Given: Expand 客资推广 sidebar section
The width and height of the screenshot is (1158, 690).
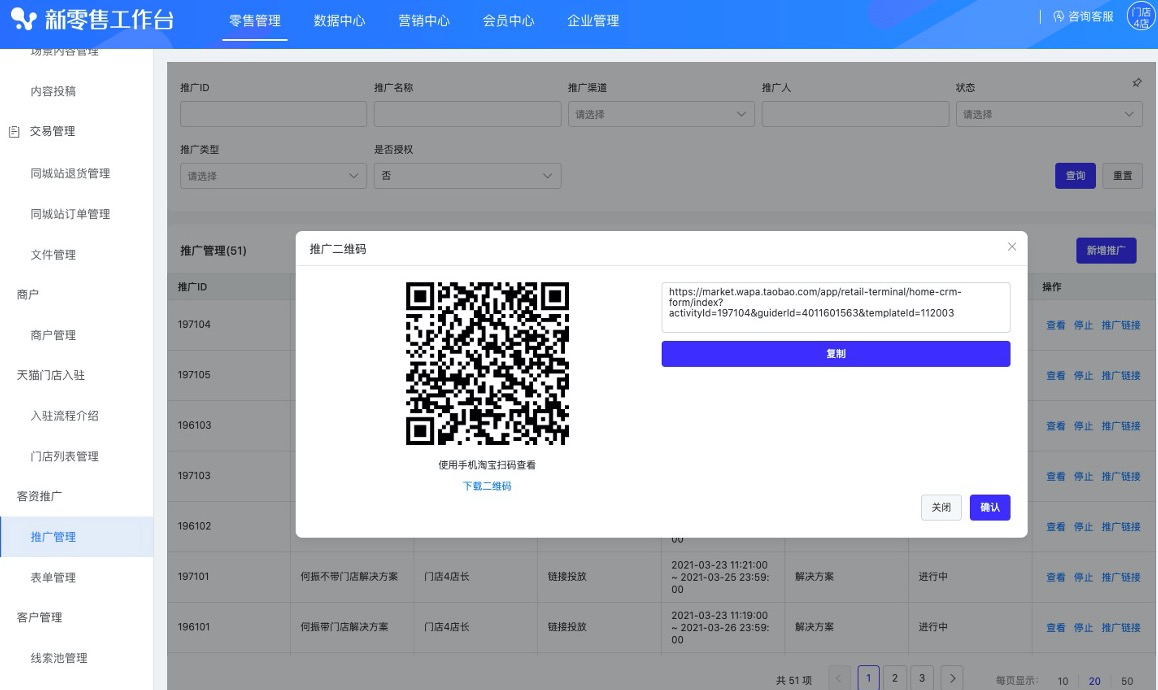Looking at the screenshot, I should tap(39, 496).
